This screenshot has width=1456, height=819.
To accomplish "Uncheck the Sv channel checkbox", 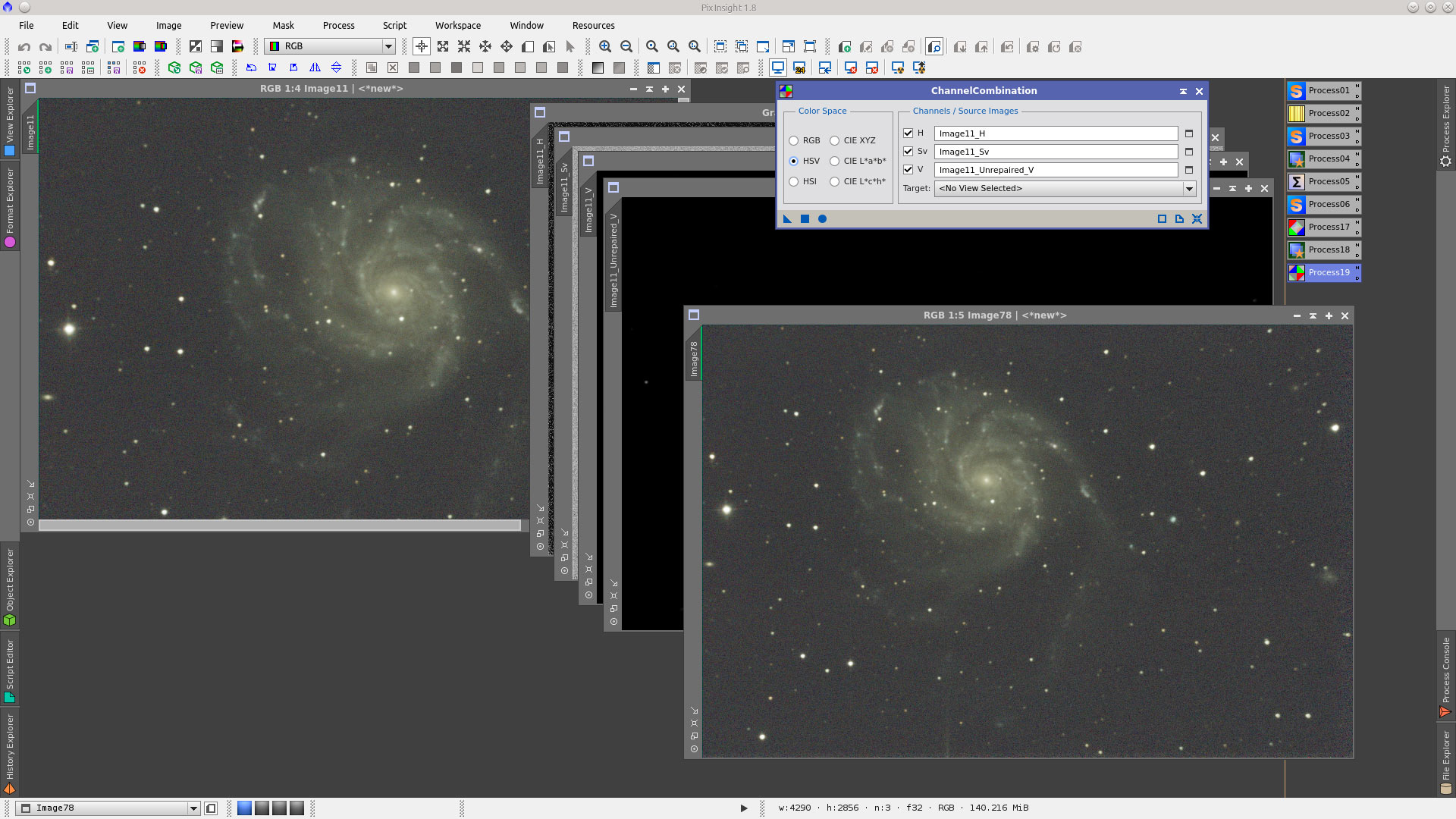I will (908, 151).
